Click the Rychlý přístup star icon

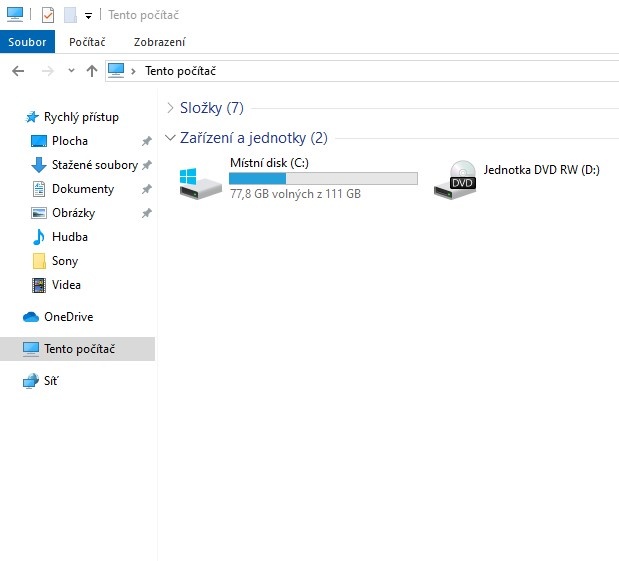[32, 117]
